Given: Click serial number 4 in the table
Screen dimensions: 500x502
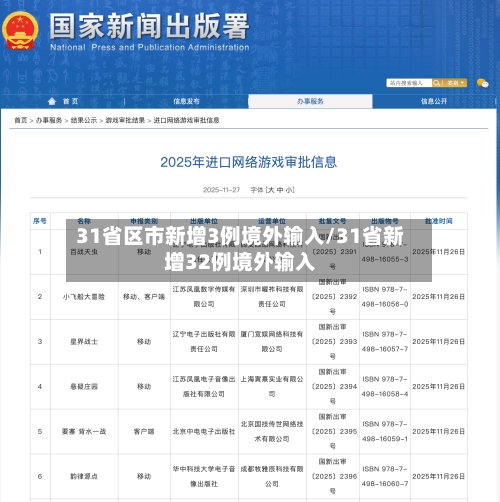Looking at the screenshot, I should tap(40, 387).
